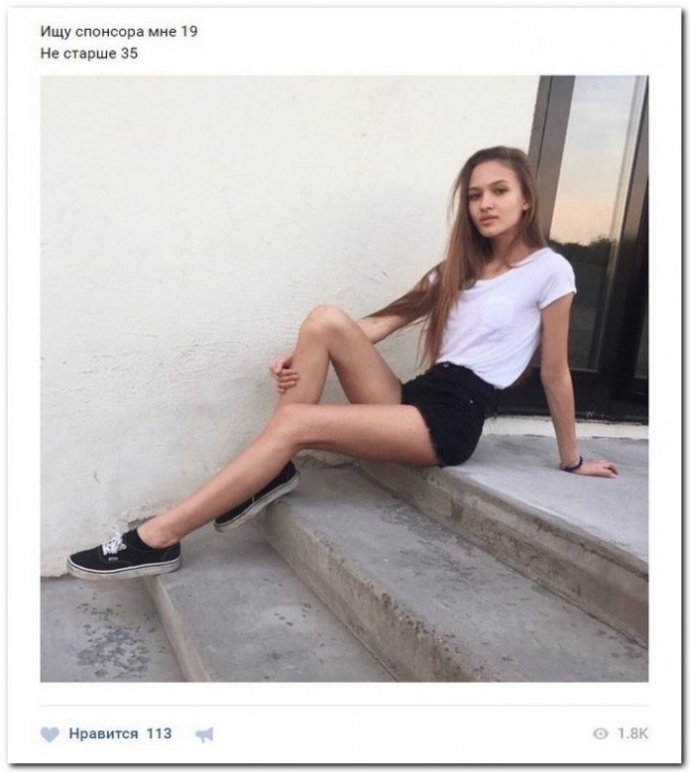Open the list of 113 likes
This screenshot has width=690, height=772.
click(159, 734)
